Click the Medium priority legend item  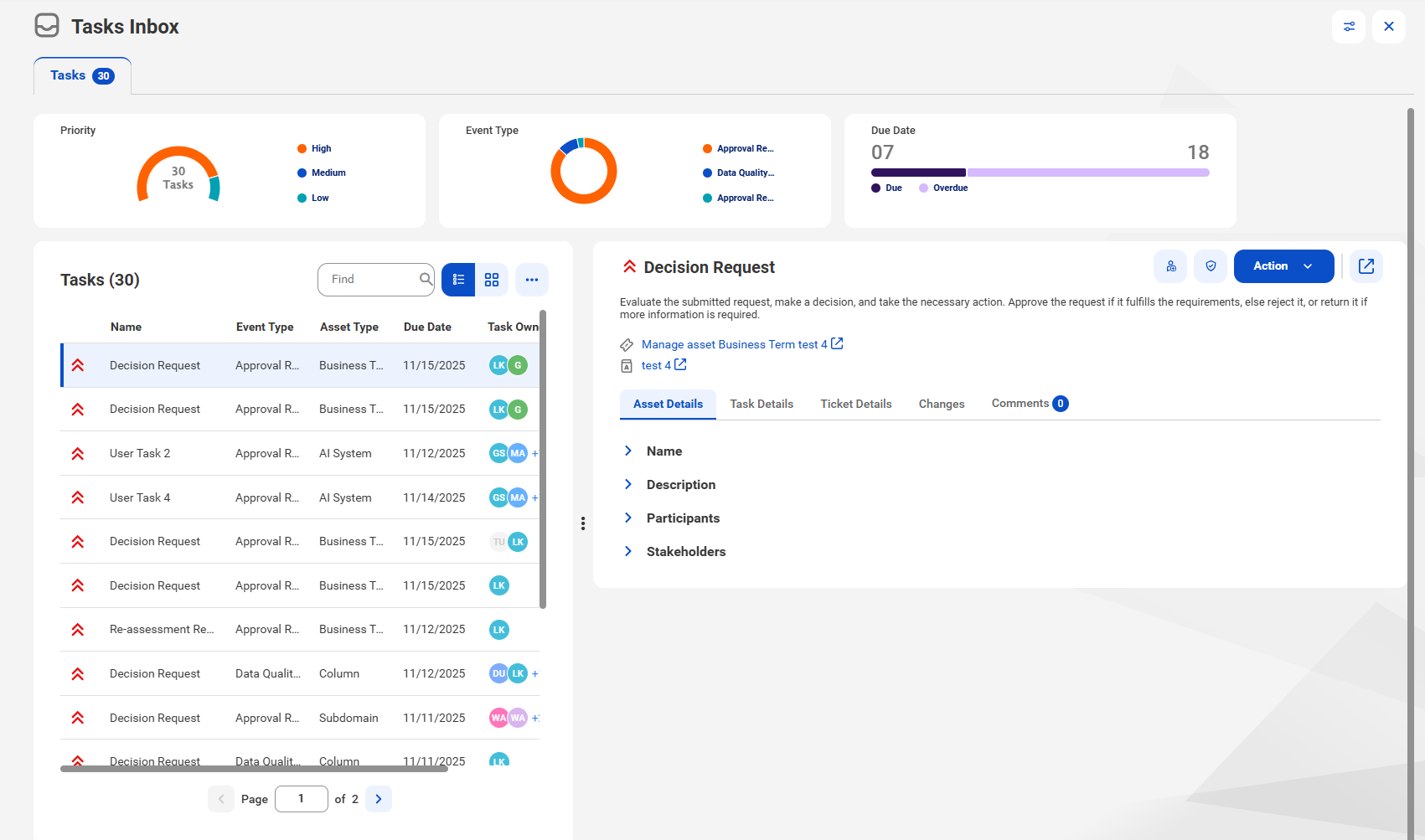click(322, 173)
